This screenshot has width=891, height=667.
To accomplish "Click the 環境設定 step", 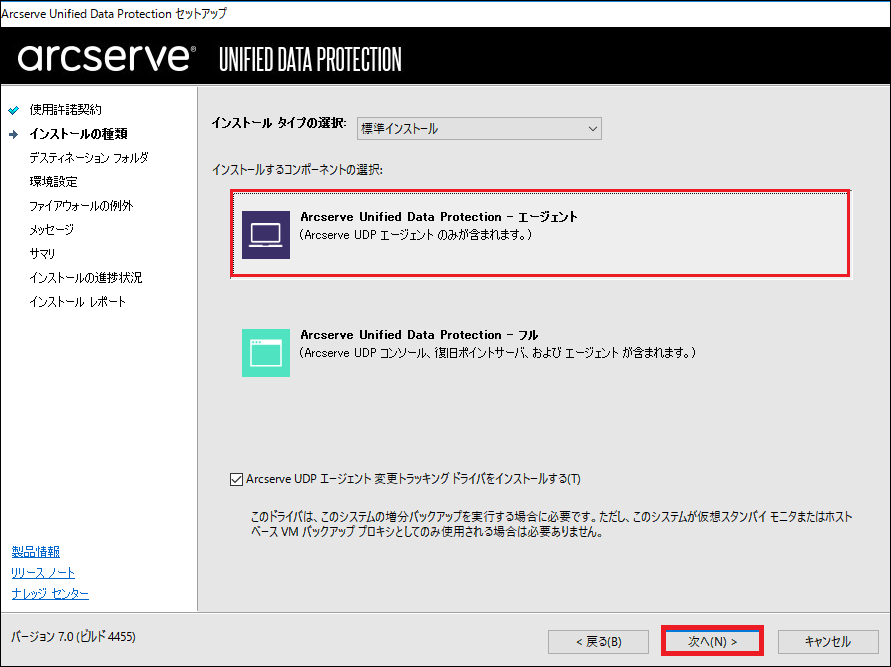I will click(53, 182).
